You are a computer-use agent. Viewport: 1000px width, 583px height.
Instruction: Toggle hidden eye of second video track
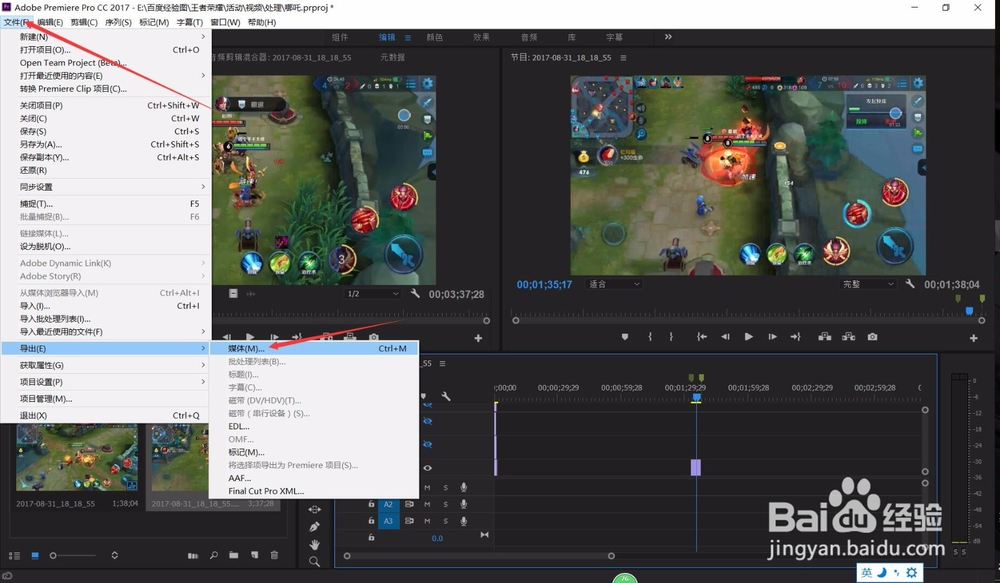coord(427,444)
